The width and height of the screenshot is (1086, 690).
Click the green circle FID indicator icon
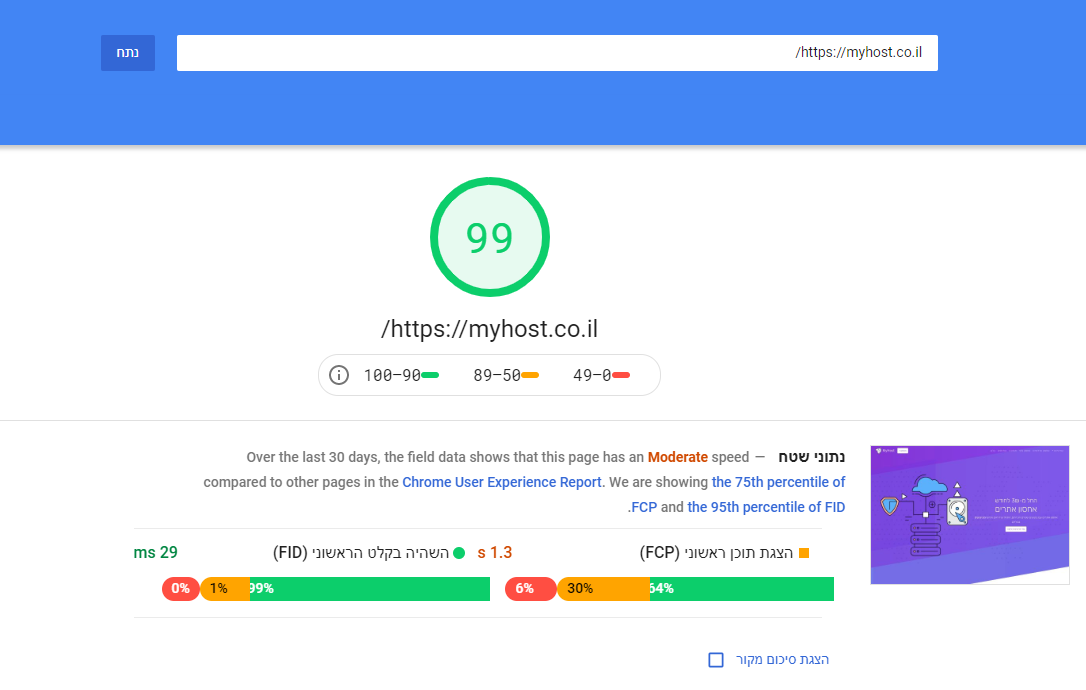point(459,553)
